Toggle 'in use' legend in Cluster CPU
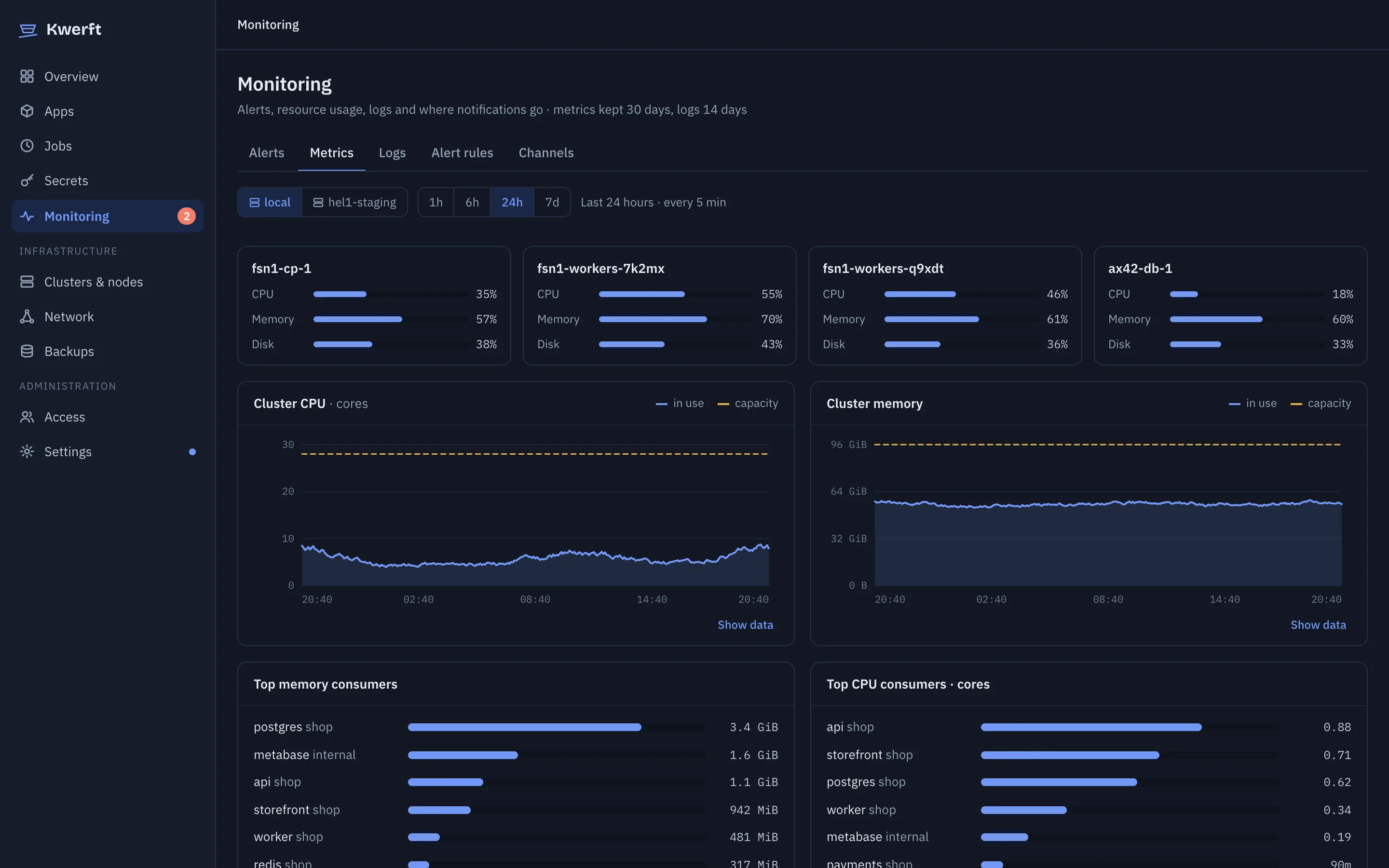Image resolution: width=1389 pixels, height=868 pixels. pyautogui.click(x=680, y=404)
